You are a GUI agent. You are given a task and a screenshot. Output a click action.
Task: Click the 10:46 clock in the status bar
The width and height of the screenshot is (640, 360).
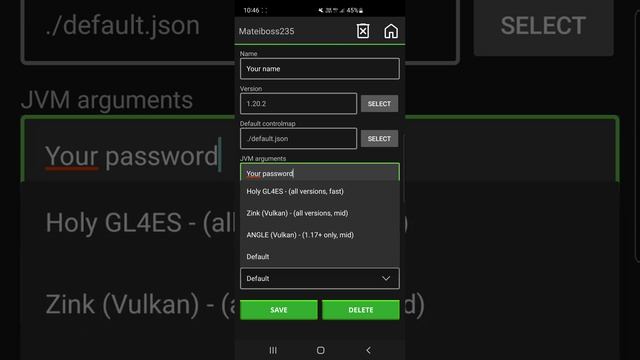tap(251, 10)
